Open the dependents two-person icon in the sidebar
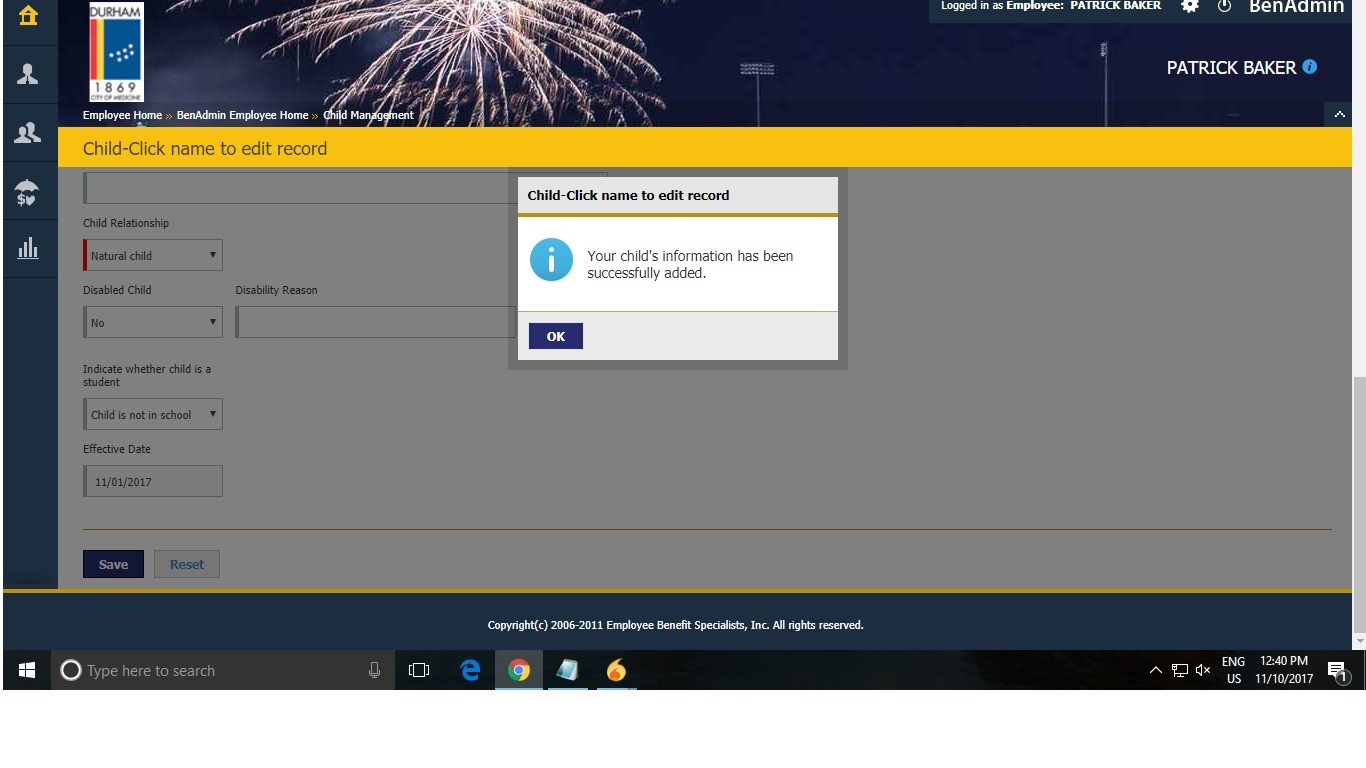Screen dimensions: 1366x768 pos(28,131)
